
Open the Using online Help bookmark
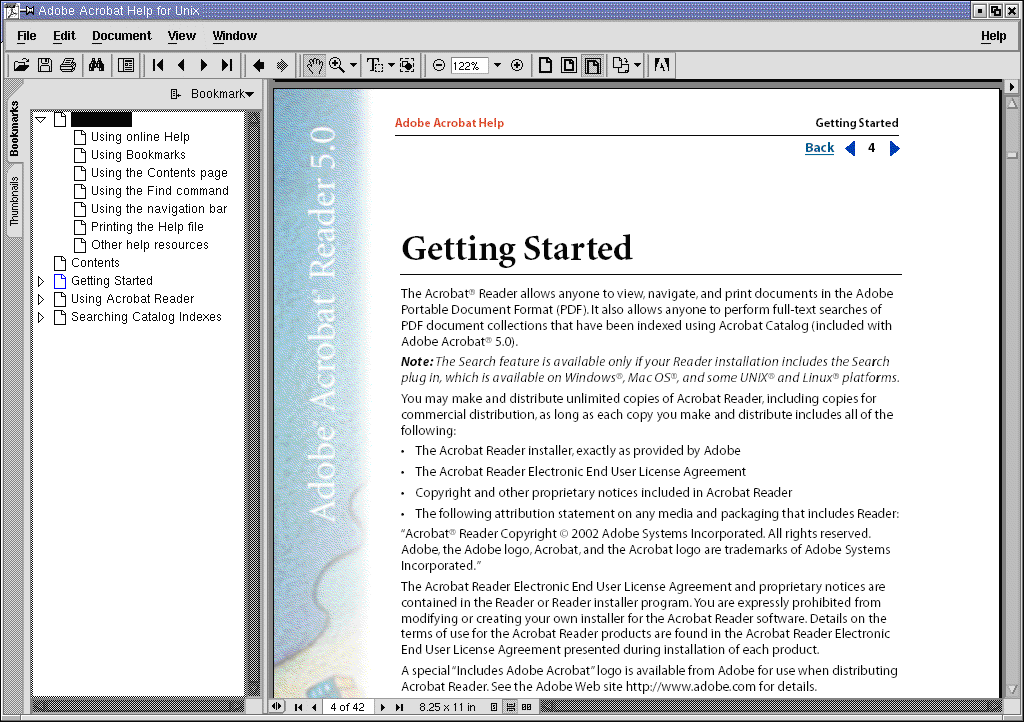tap(140, 137)
